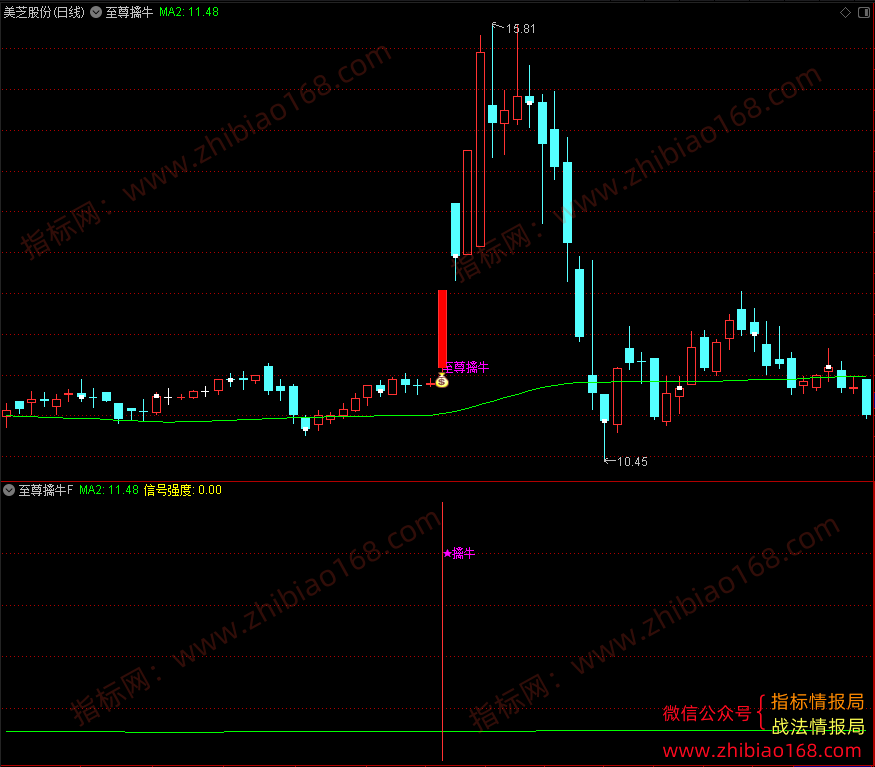Click the 微信公众号 red label

[x=707, y=713]
